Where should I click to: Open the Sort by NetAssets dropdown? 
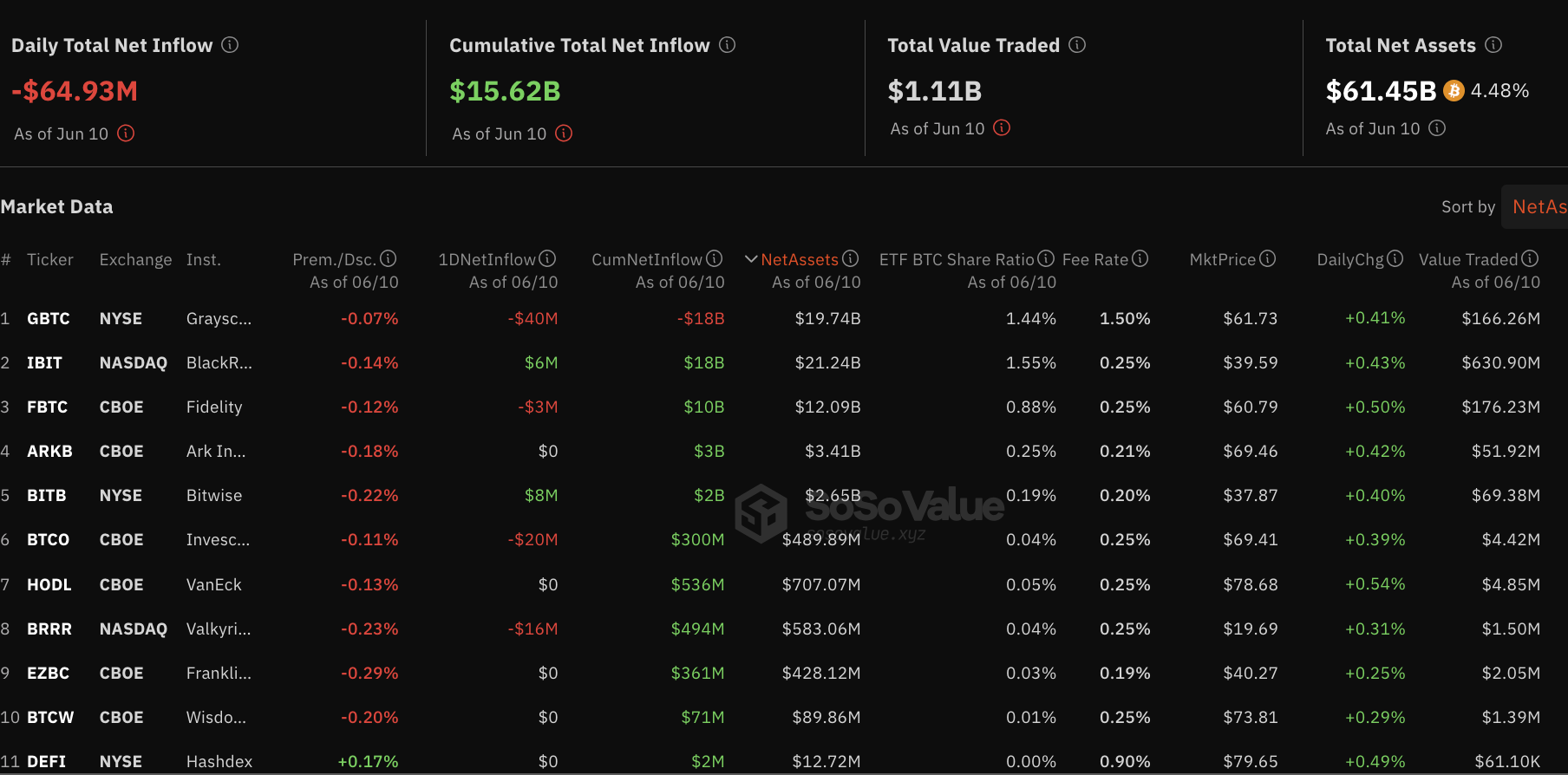tap(1535, 206)
